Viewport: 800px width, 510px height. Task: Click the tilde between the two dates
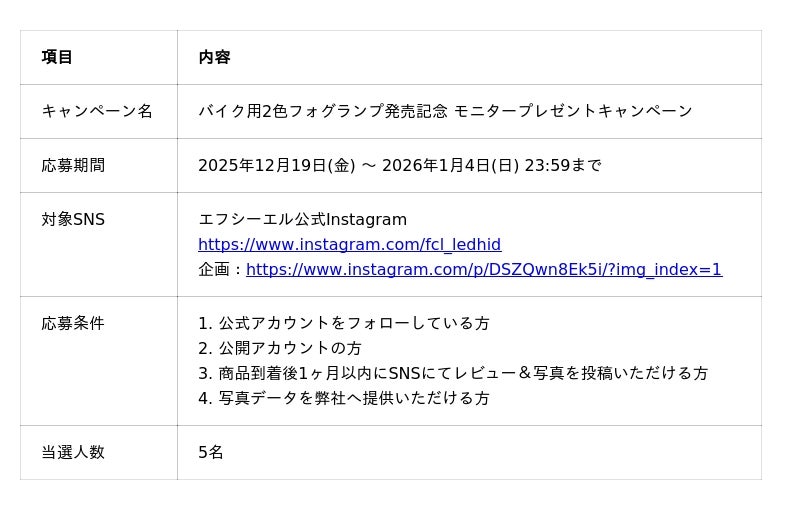coord(368,165)
